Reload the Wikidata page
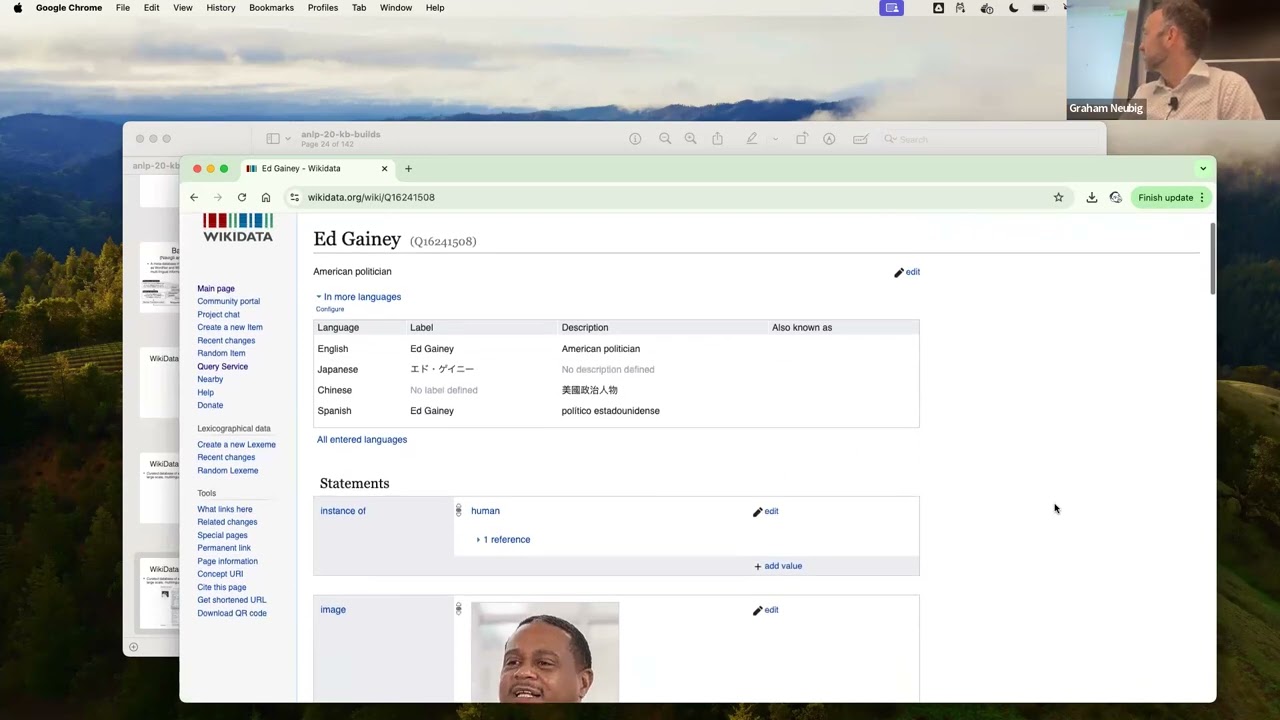 click(x=242, y=197)
